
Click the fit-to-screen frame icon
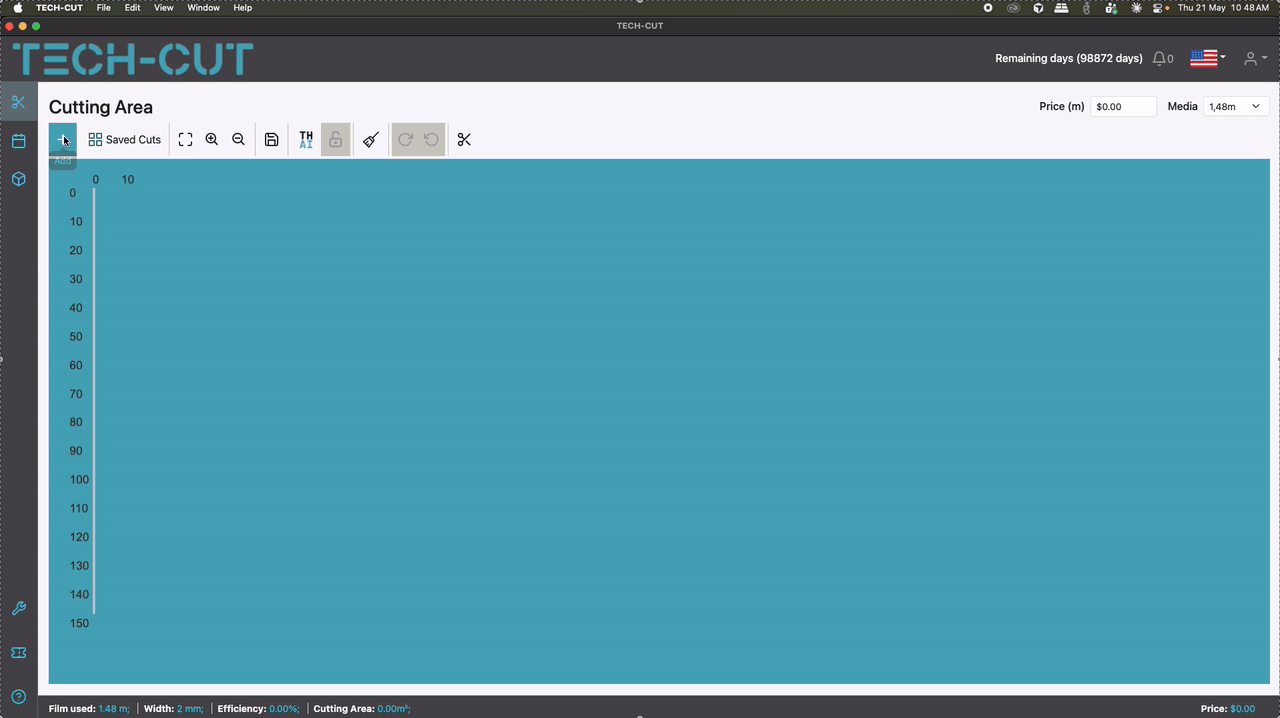(x=185, y=140)
